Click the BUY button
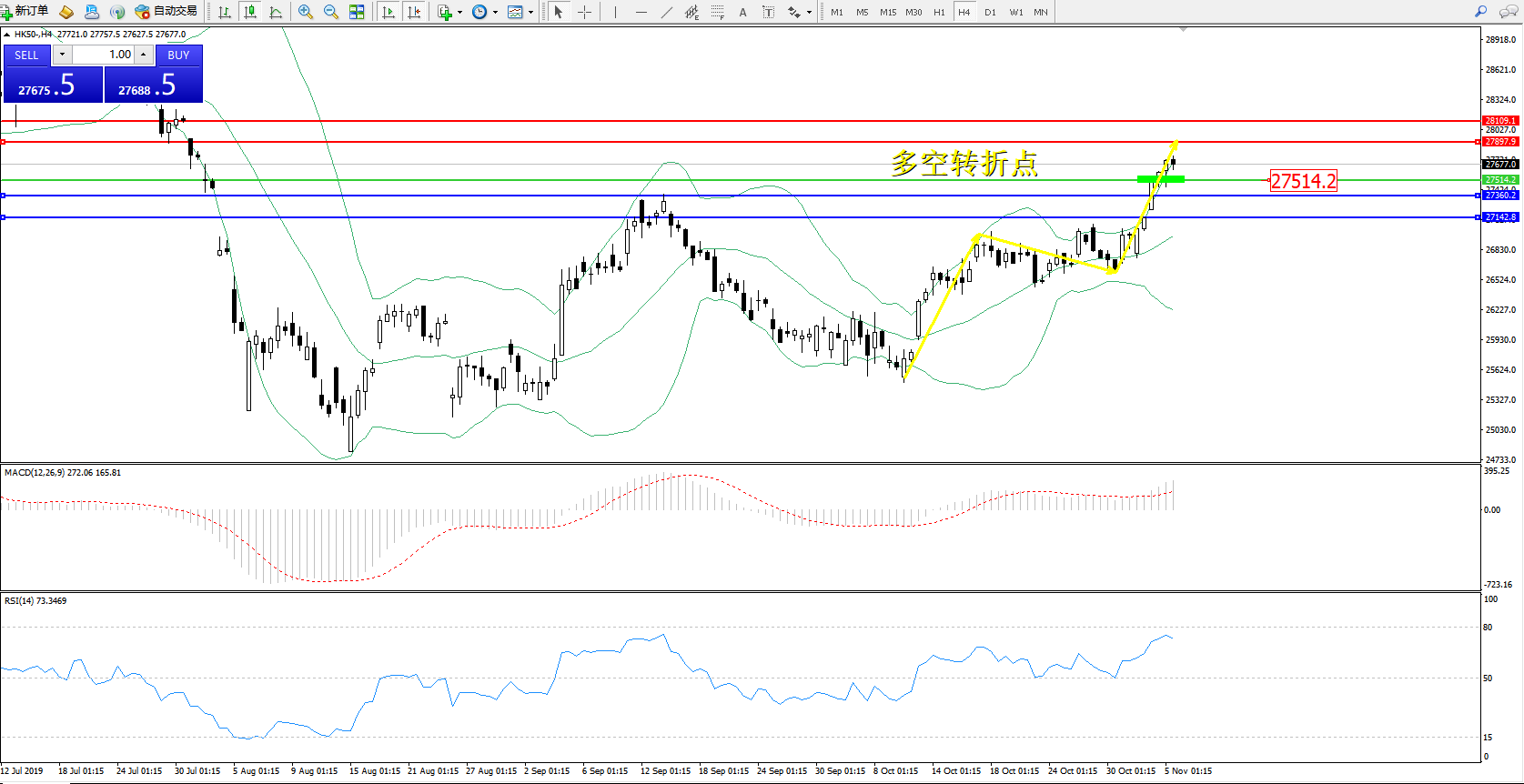This screenshot has height=784, width=1524. (x=178, y=55)
